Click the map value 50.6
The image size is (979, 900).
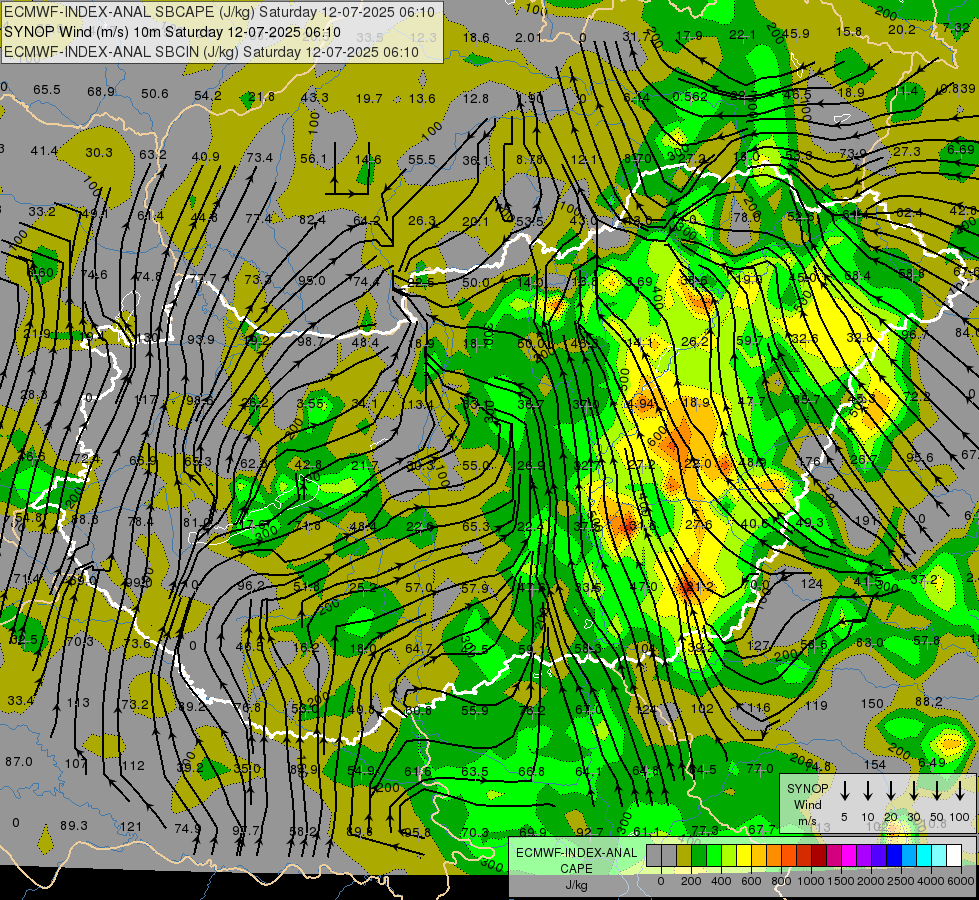click(155, 93)
